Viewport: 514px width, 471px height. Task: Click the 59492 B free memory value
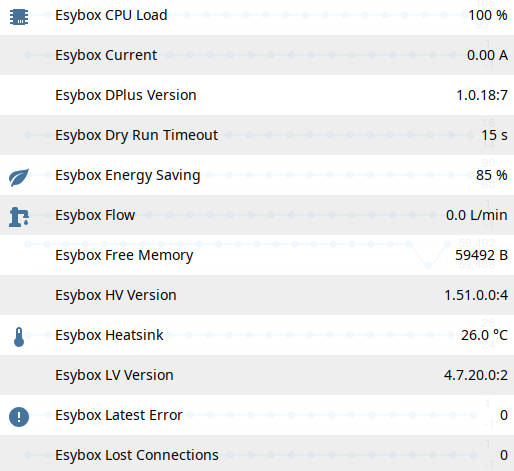(481, 255)
